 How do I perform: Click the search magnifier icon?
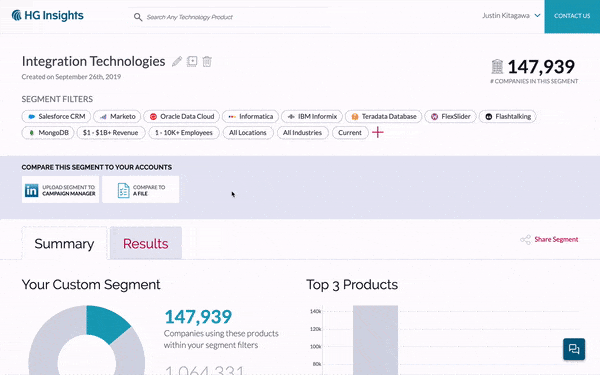click(138, 17)
